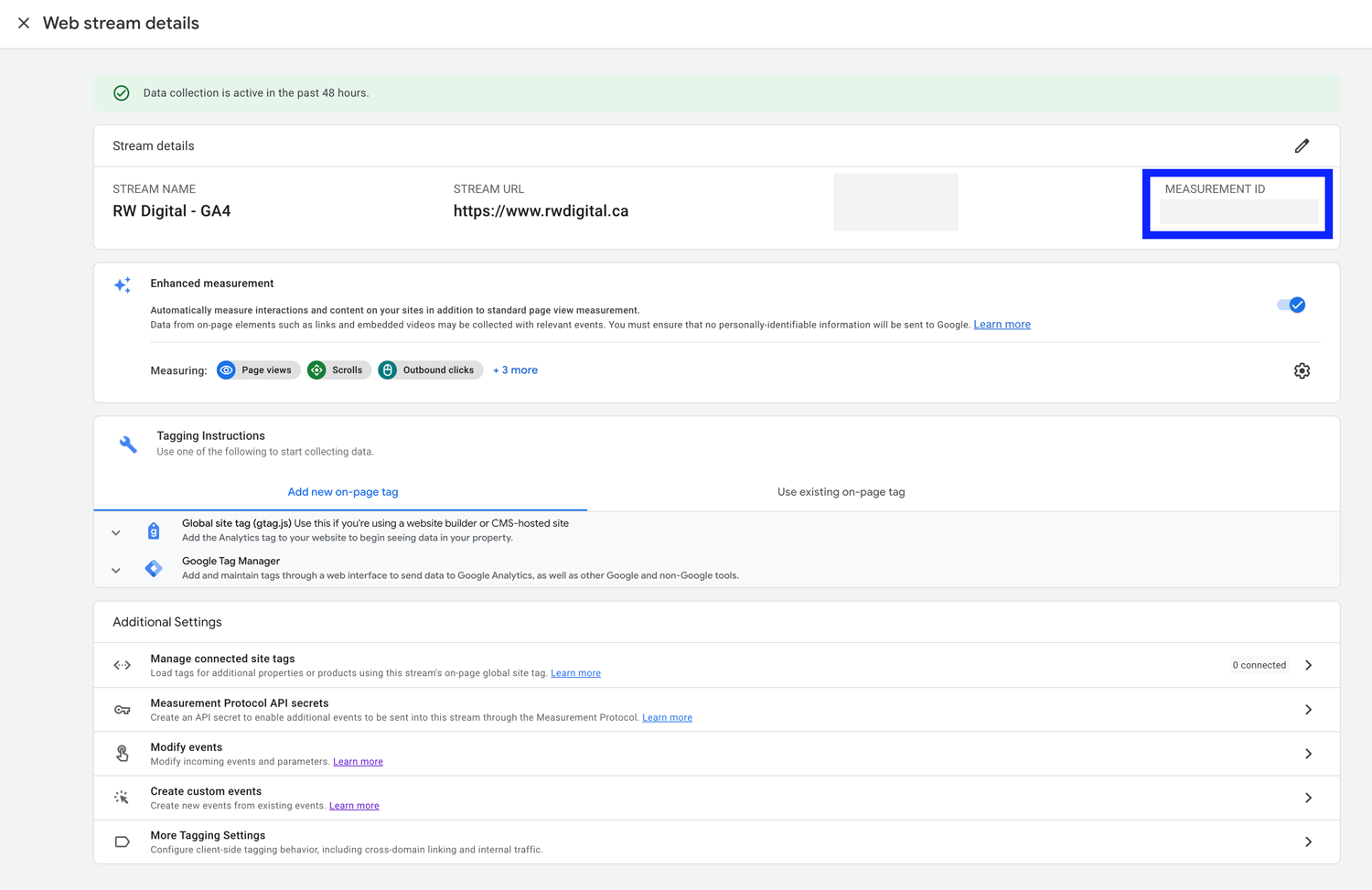Click the Measurement ID value field
The image size is (1372, 890).
click(1239, 212)
